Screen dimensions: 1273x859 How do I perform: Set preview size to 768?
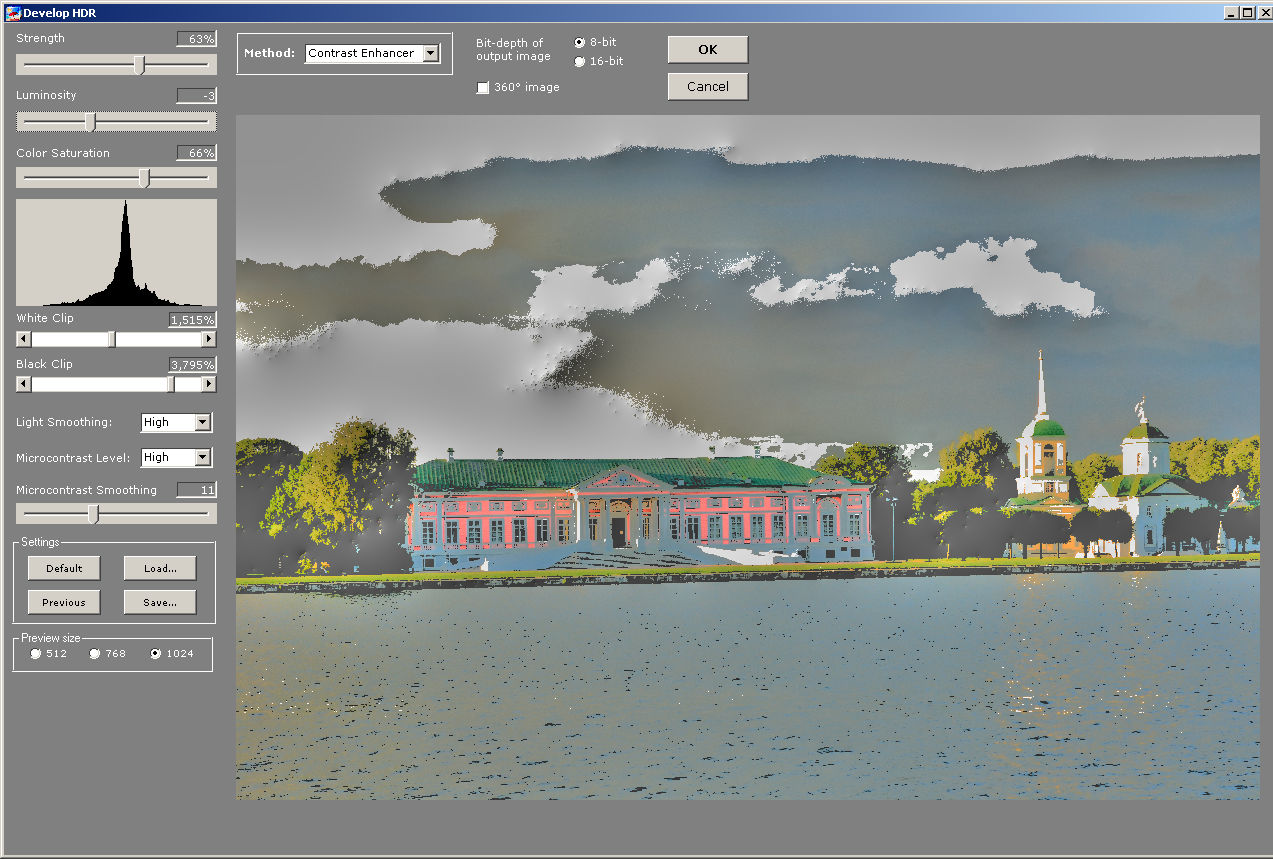tap(96, 654)
